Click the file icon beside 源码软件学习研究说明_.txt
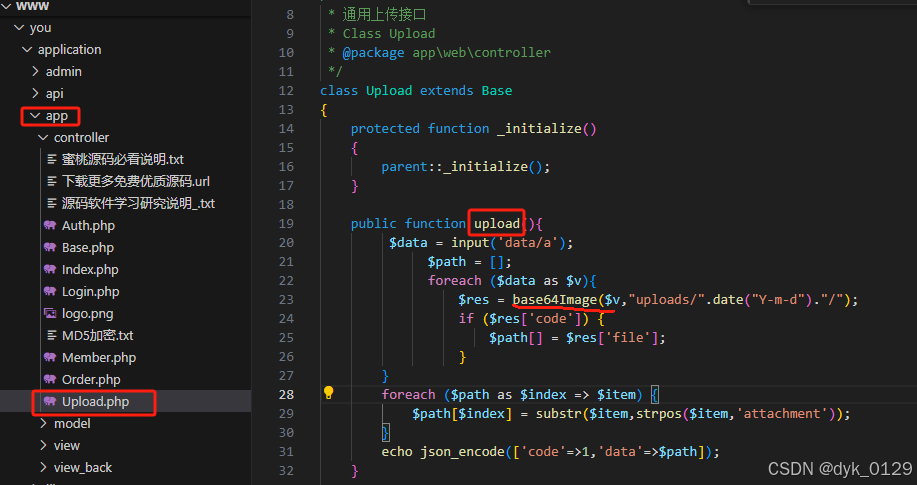 pos(51,204)
